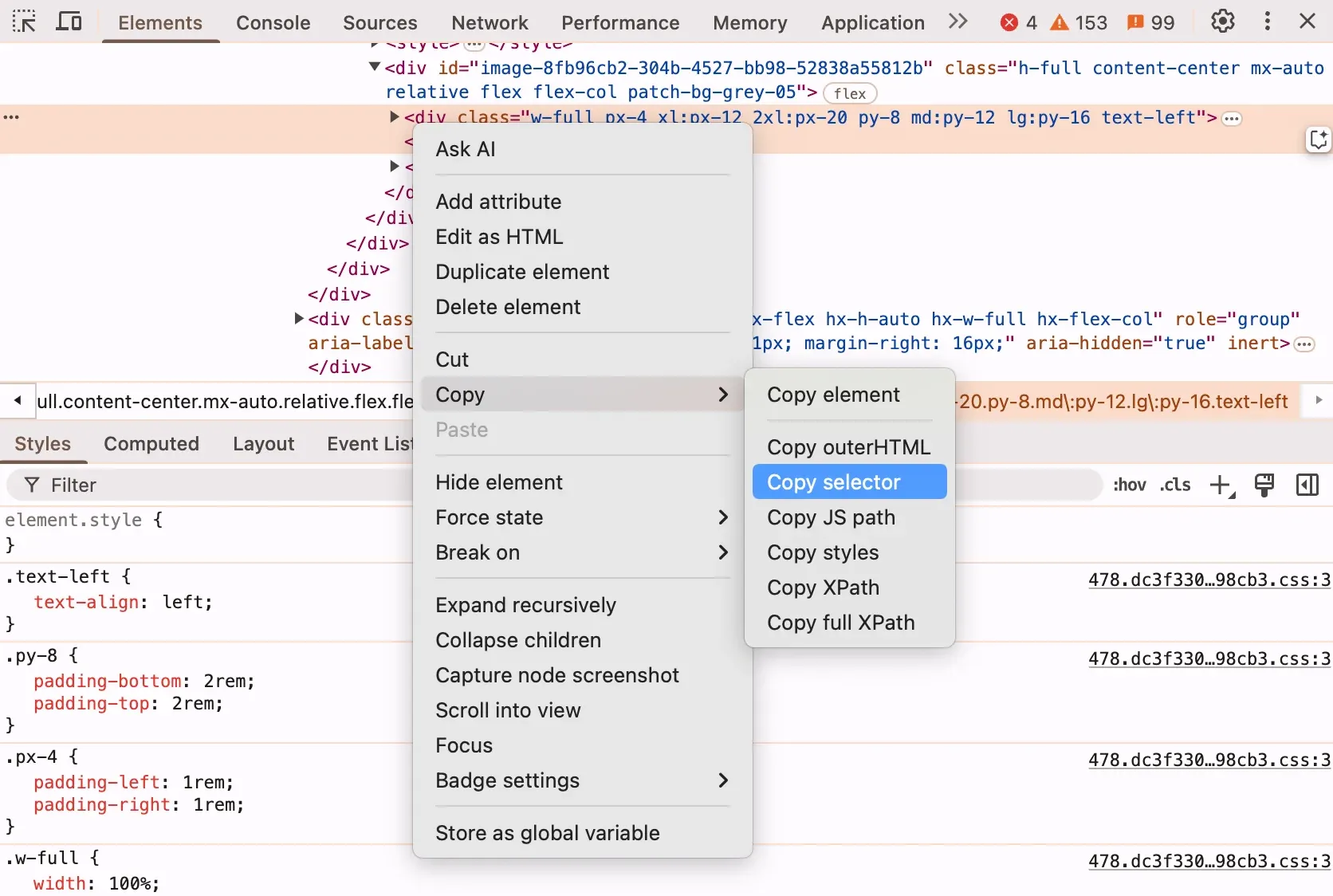1333x896 pixels.
Task: Expand the child node below highlighted row
Action: click(394, 166)
